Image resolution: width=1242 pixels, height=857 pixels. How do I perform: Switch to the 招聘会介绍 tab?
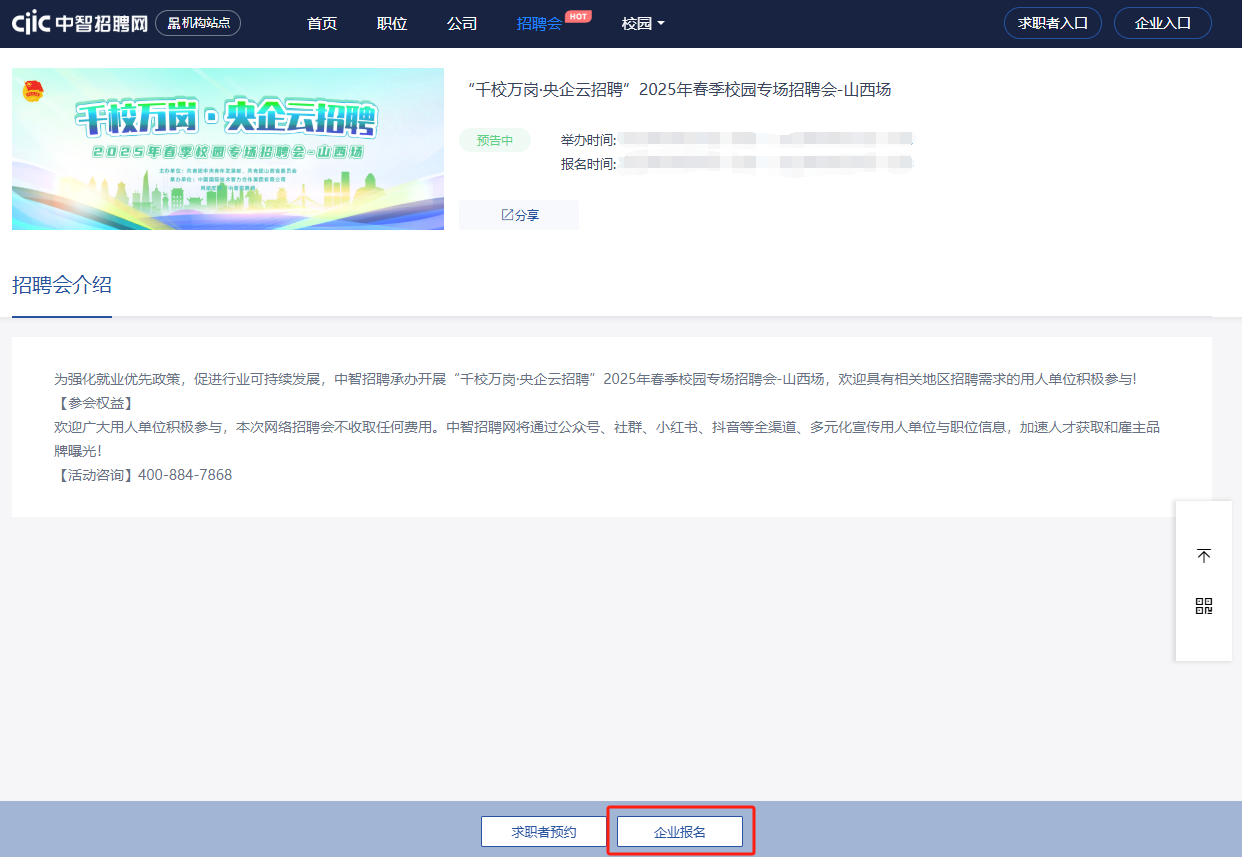point(62,286)
